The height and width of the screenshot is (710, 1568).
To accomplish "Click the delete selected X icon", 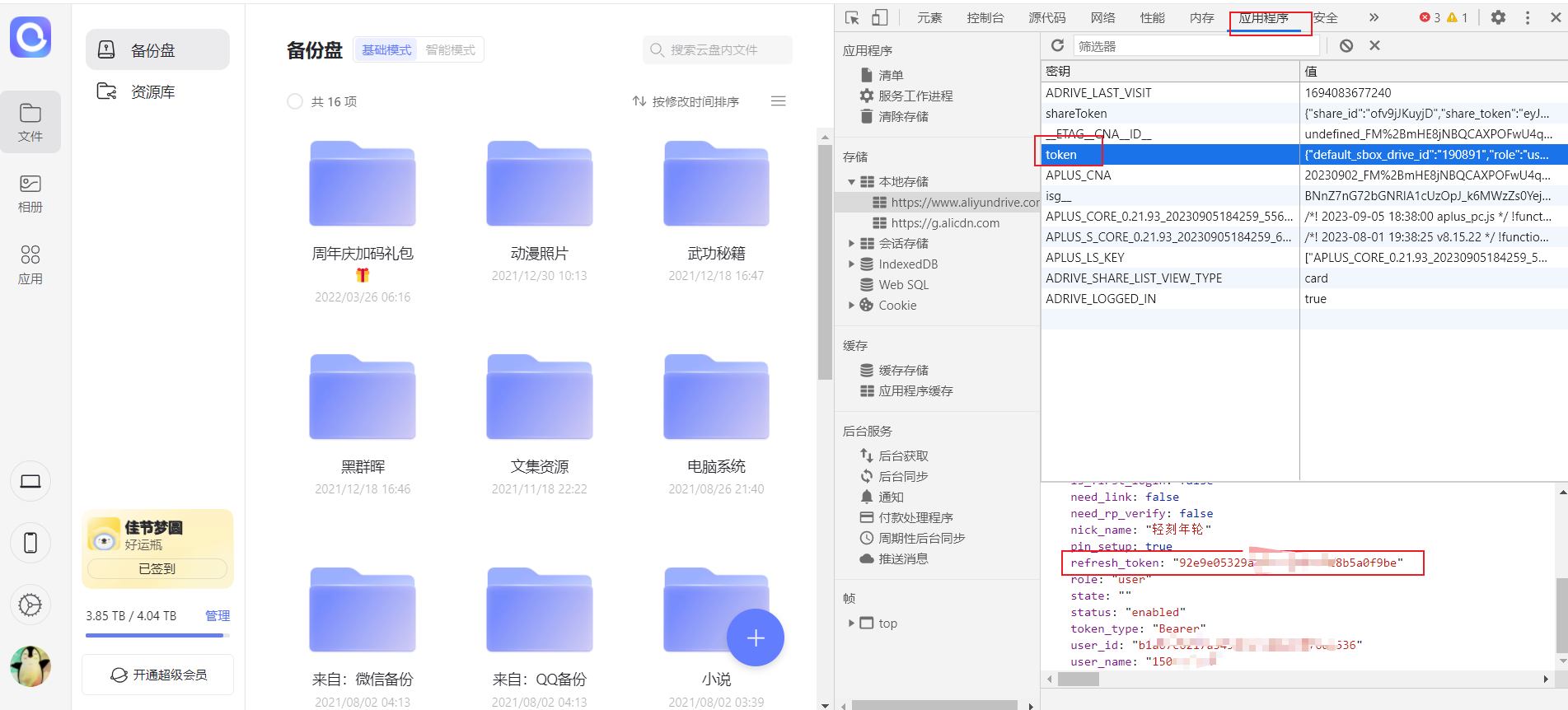I will click(1374, 45).
